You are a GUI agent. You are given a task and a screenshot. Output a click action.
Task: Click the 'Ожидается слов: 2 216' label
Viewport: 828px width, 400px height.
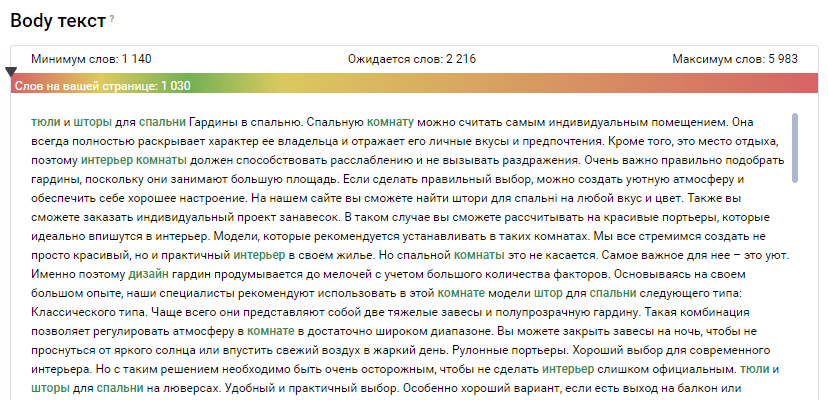pyautogui.click(x=411, y=59)
